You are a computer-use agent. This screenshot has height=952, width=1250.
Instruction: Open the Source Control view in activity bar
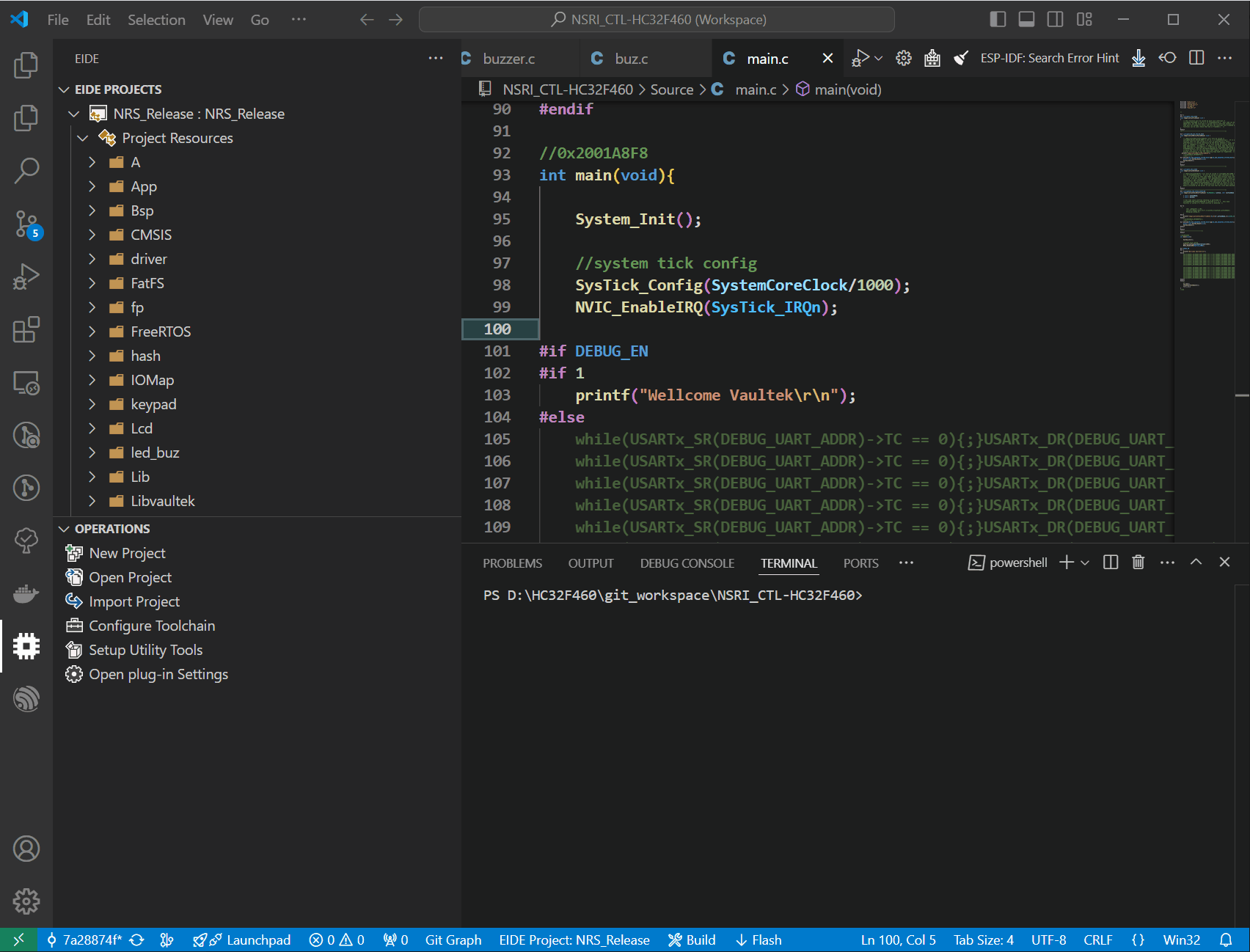(x=26, y=224)
